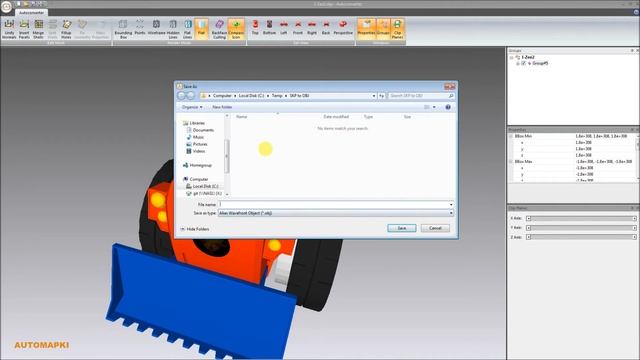Collapse the root node in Groups tree
640x360 pixels.
click(511, 58)
